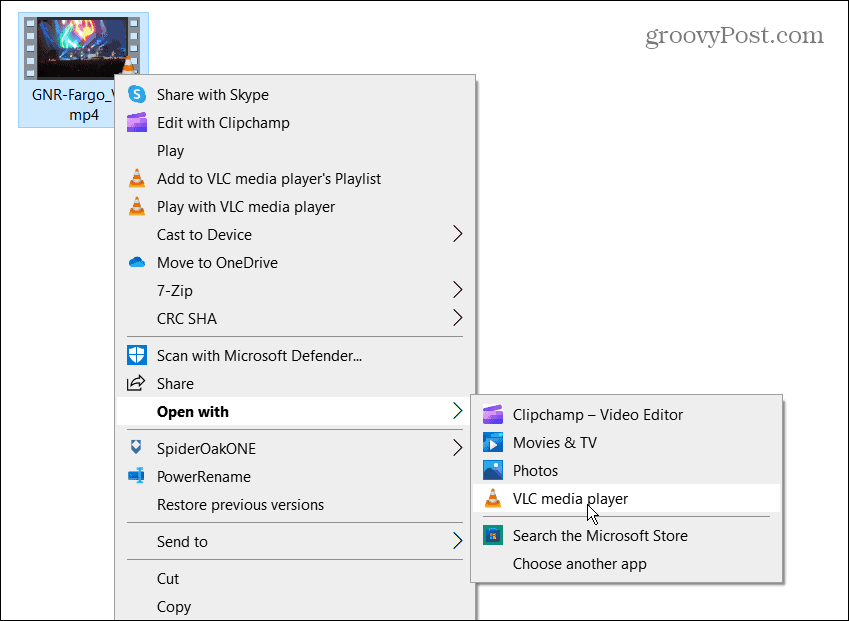This screenshot has width=849, height=621.
Task: Click the Microsoft Store icon
Action: 493,535
